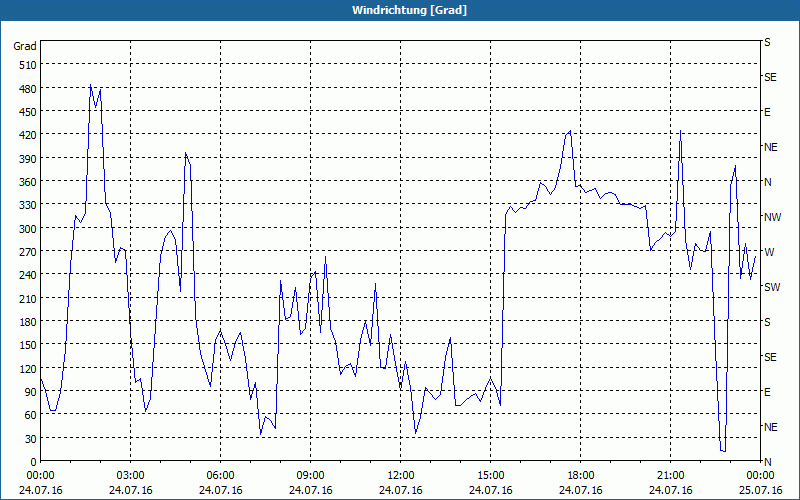
Task: Click the 09:00 time axis label
Action: [x=310, y=476]
